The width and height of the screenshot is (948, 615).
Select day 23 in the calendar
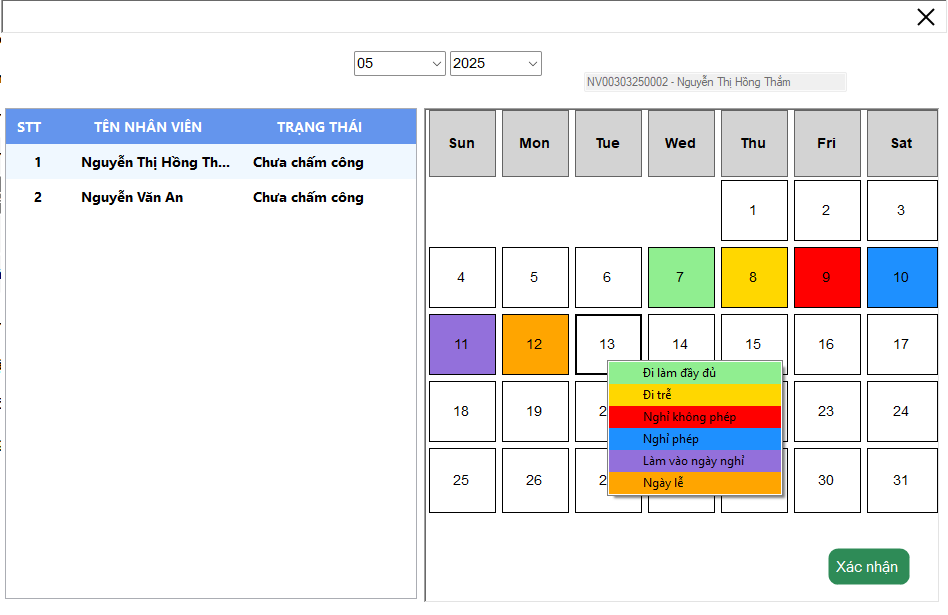click(x=827, y=412)
